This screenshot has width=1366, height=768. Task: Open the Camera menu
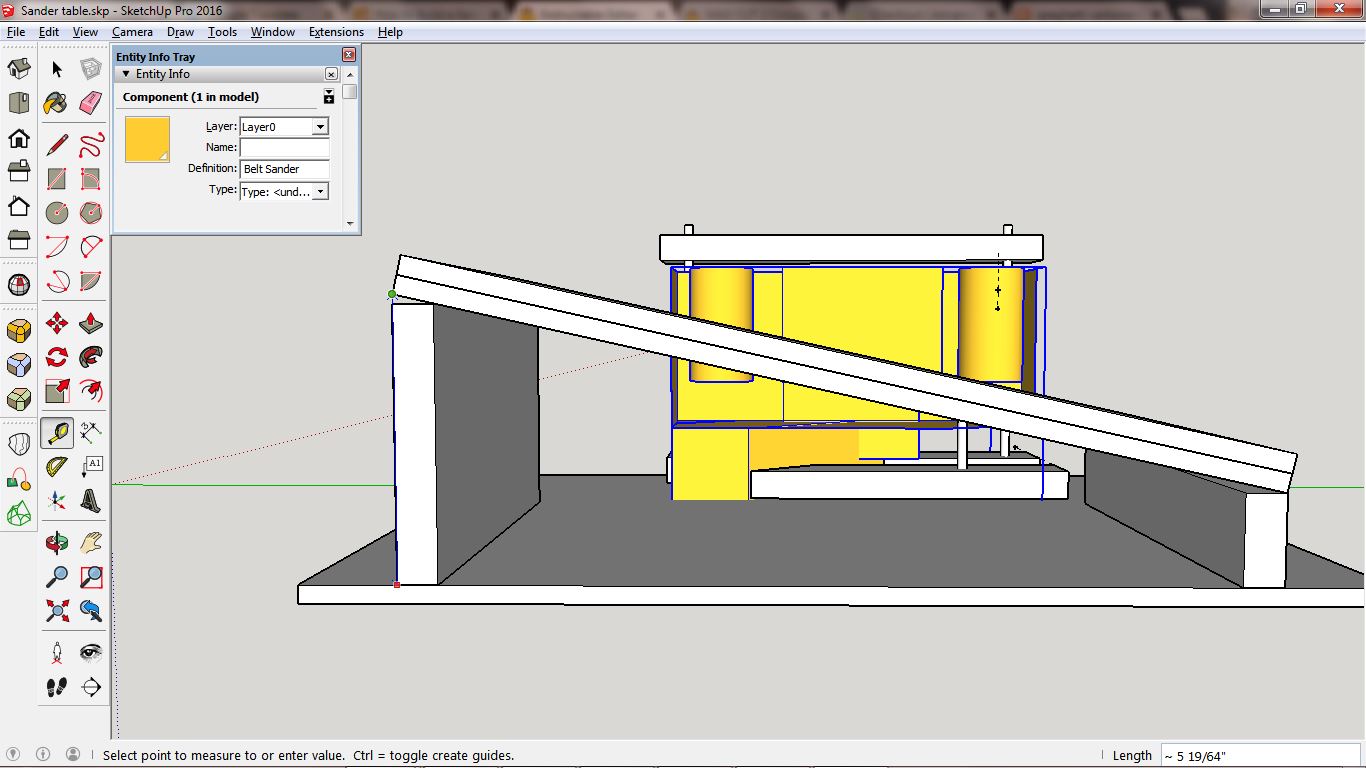132,32
